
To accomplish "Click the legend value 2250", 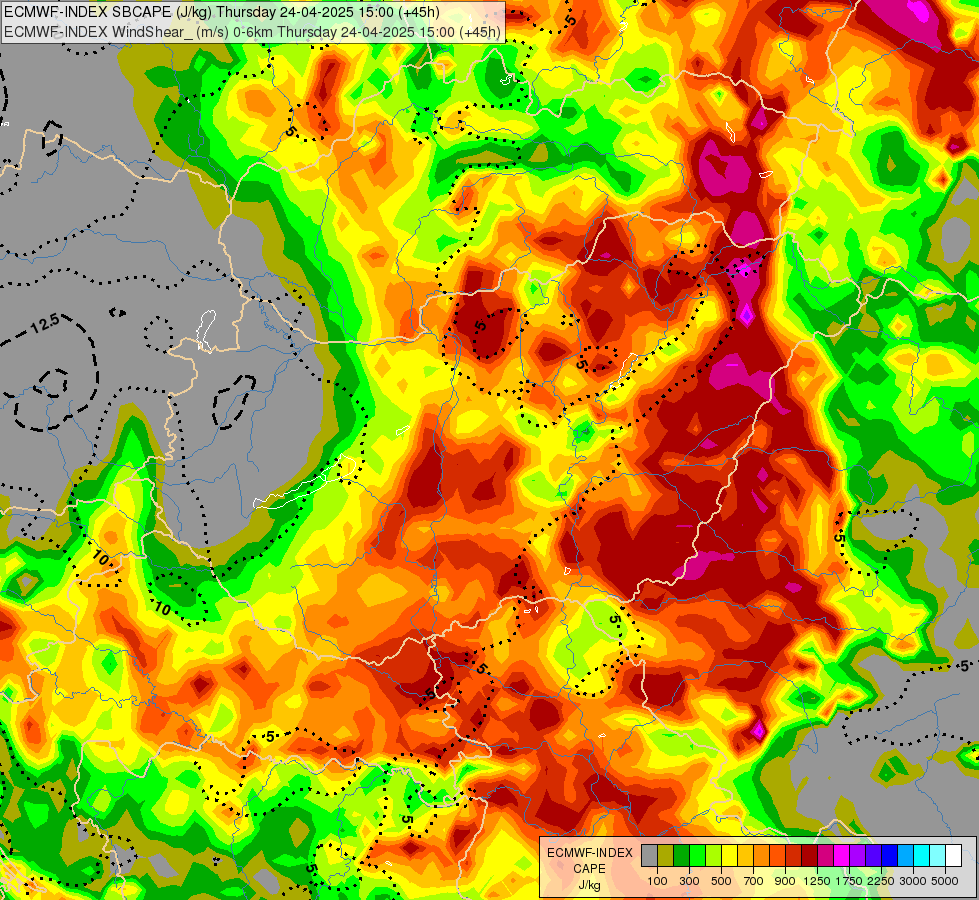I will [x=880, y=881].
